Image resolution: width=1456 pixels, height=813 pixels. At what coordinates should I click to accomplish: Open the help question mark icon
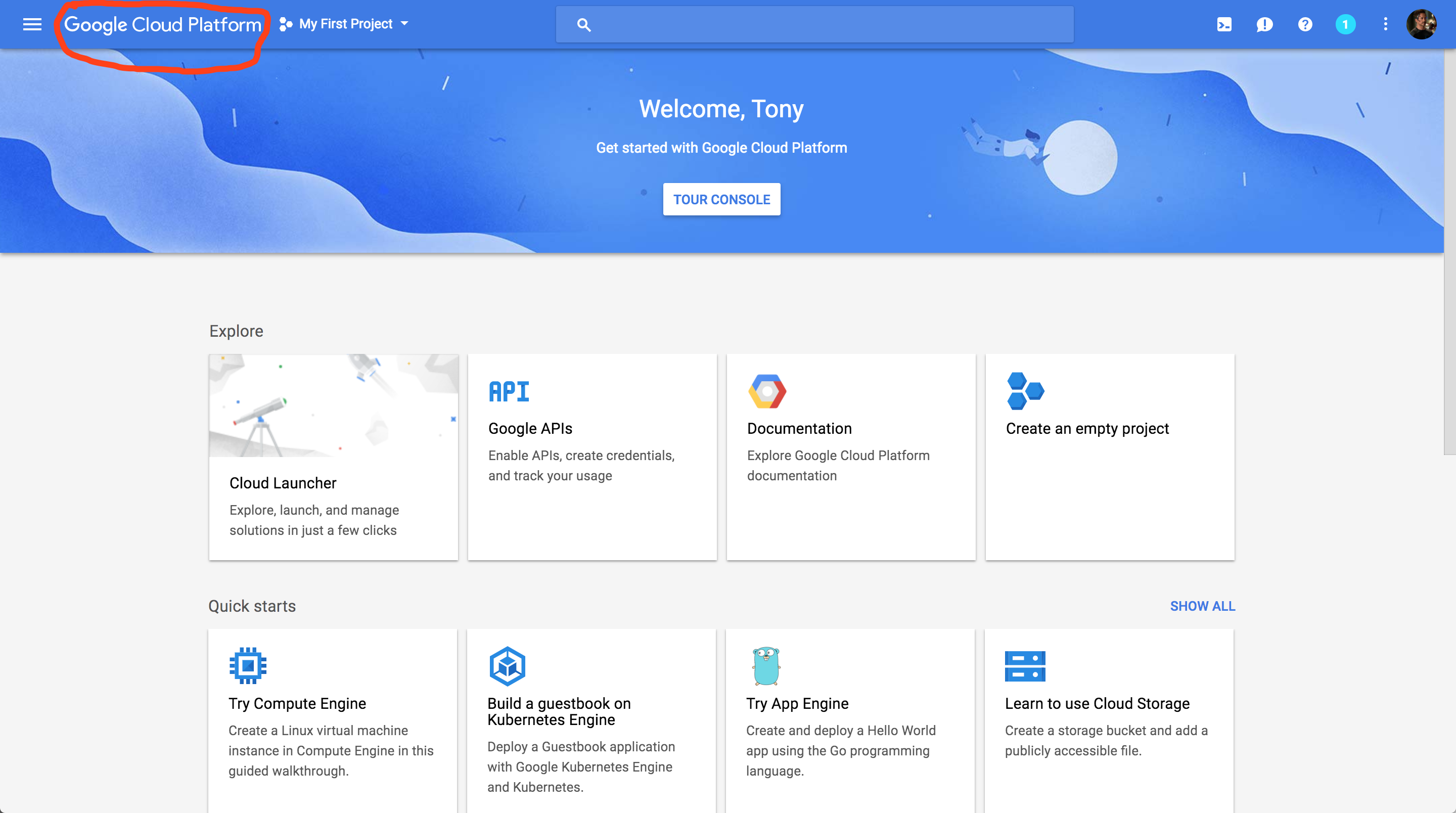[1305, 24]
